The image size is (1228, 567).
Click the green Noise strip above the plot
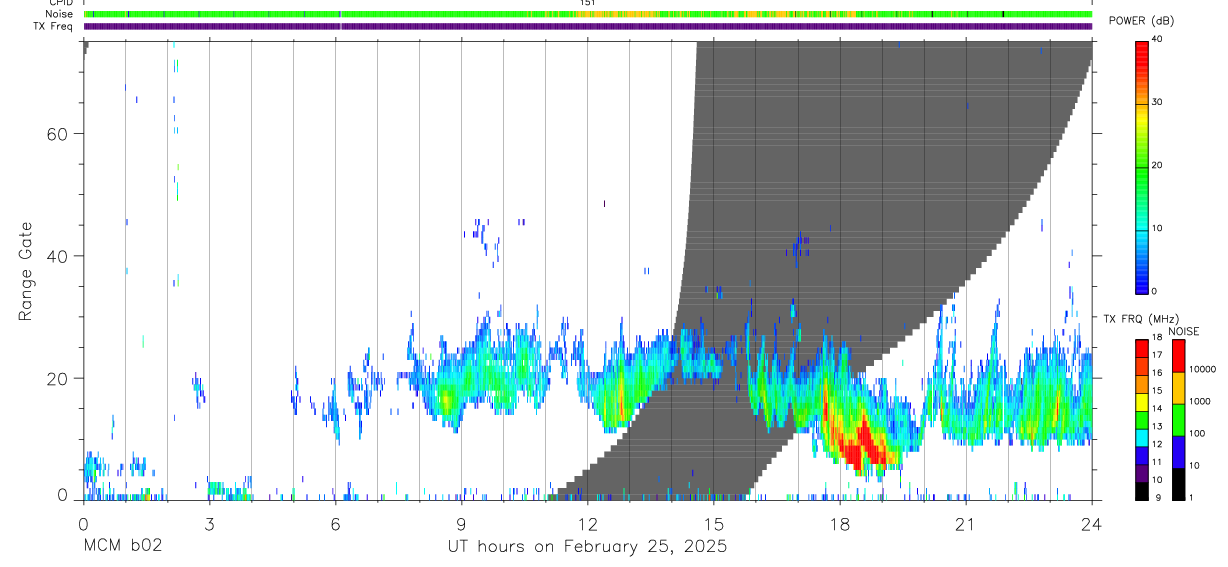[588, 14]
